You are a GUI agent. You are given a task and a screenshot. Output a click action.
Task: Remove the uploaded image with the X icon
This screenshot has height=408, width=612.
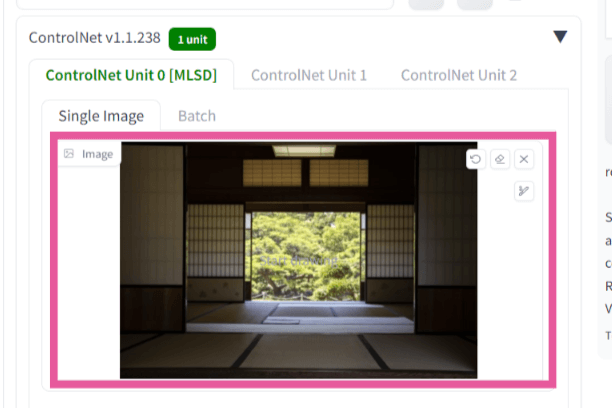(524, 159)
